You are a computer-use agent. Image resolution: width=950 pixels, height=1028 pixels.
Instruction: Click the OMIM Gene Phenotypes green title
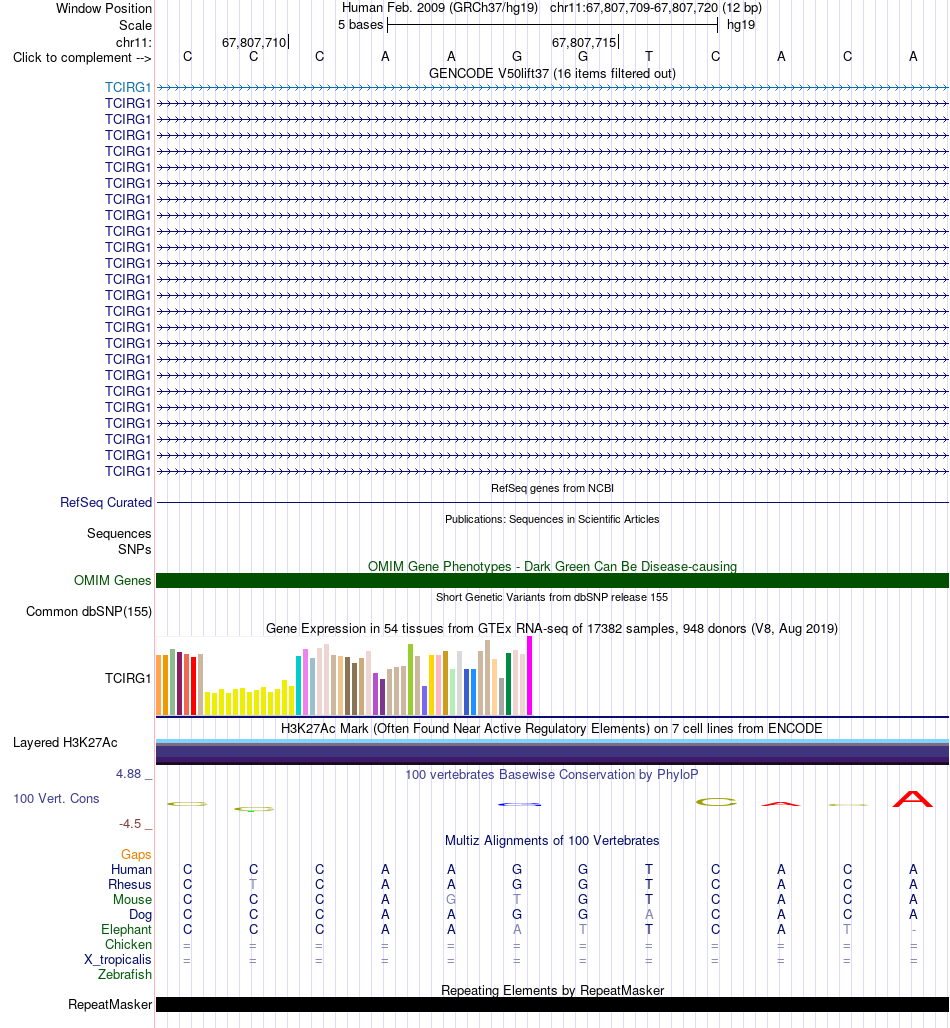[x=552, y=566]
